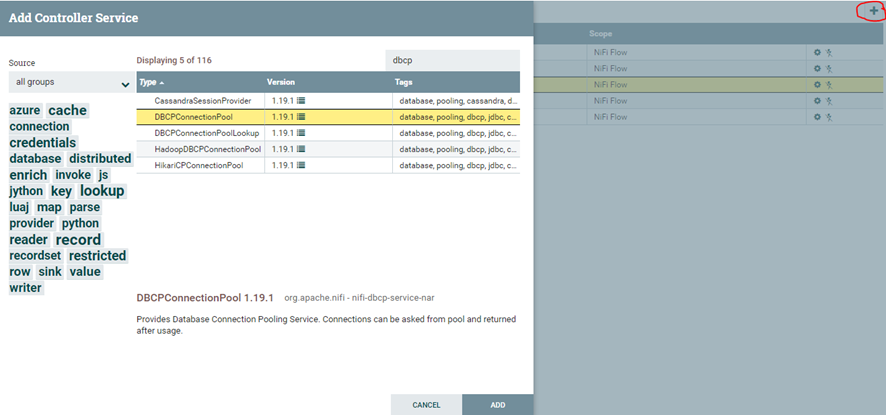Filter by the map tag

[x=49, y=207]
